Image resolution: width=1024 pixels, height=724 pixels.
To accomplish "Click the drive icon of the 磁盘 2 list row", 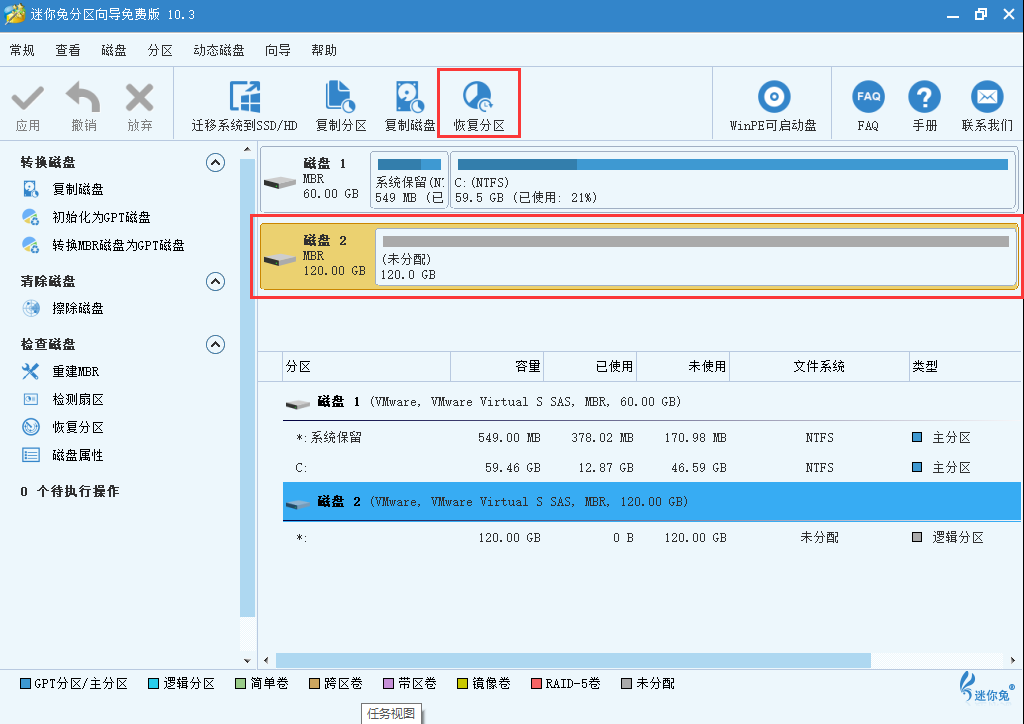I will click(298, 504).
